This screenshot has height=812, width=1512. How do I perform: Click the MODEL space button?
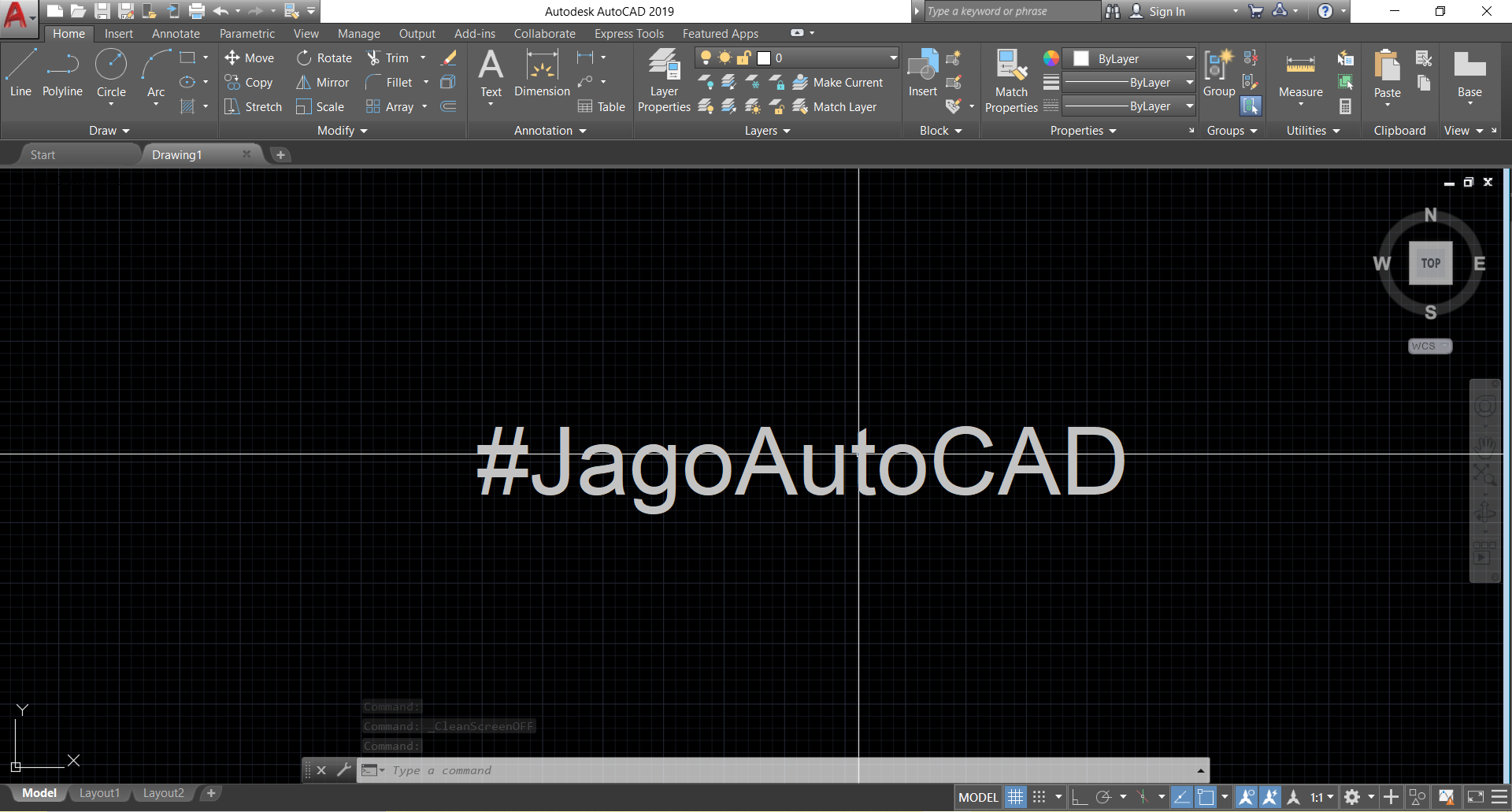coord(979,797)
